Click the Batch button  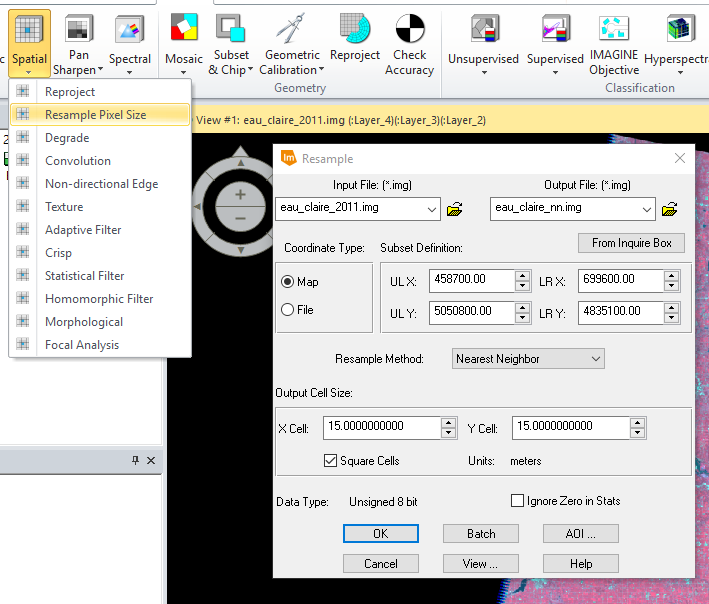(481, 534)
